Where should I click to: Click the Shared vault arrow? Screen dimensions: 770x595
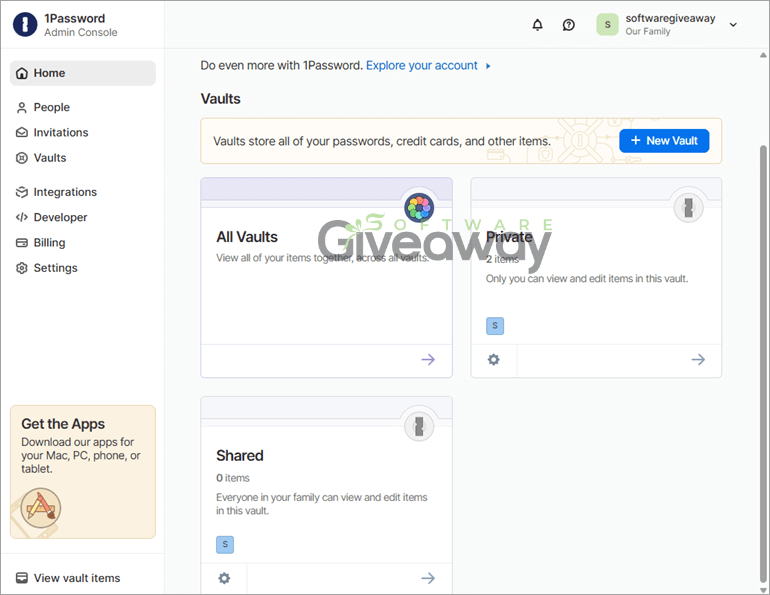pos(428,578)
